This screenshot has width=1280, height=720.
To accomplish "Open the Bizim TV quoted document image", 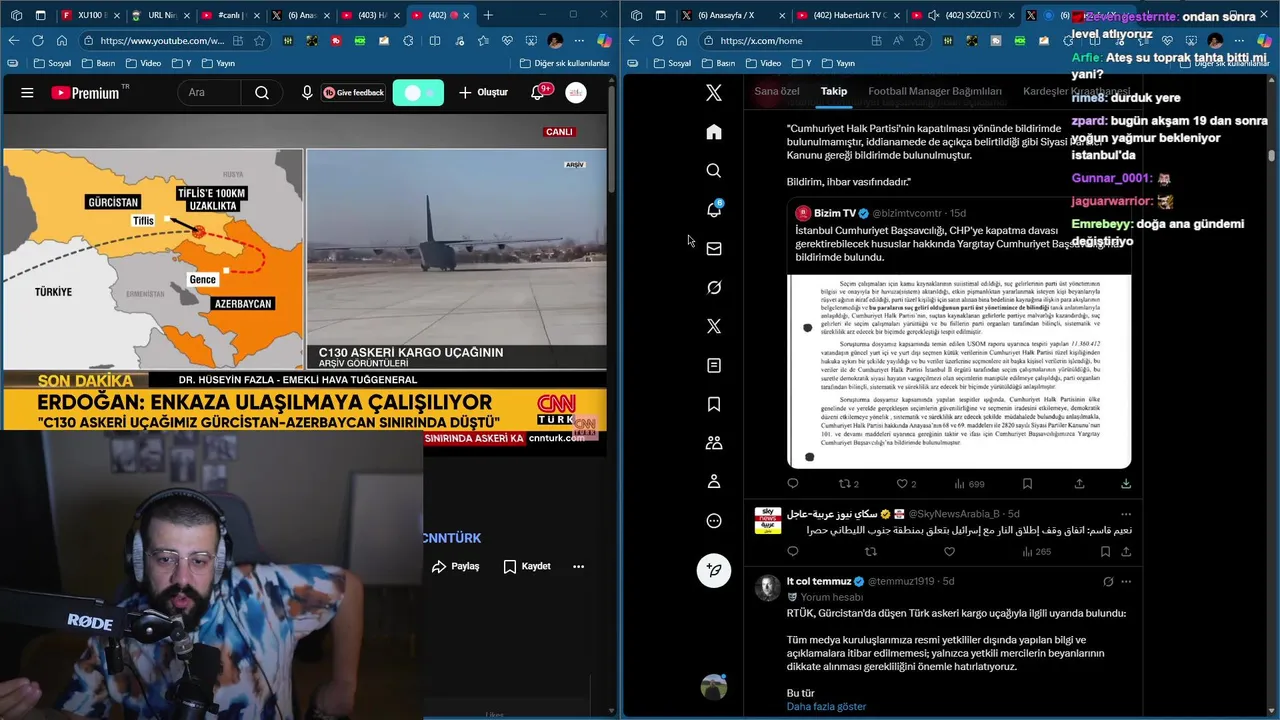I will pyautogui.click(x=959, y=370).
